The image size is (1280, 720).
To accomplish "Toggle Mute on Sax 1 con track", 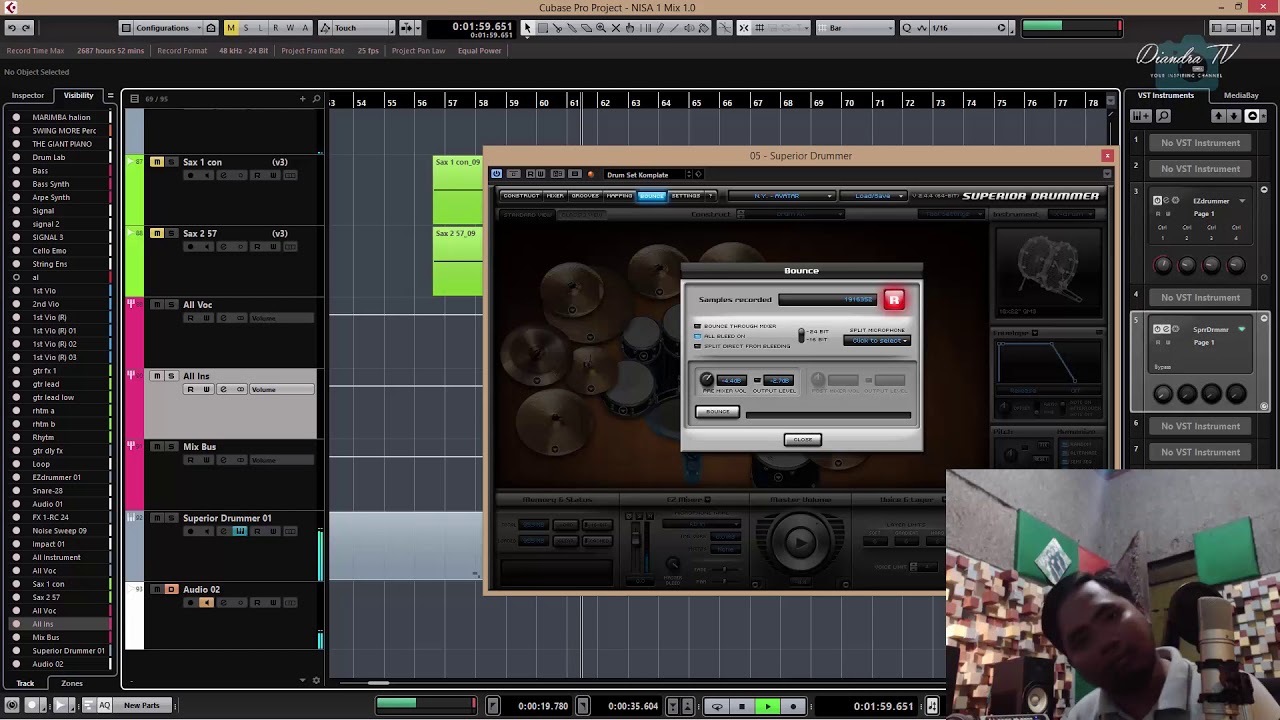I will click(x=157, y=162).
